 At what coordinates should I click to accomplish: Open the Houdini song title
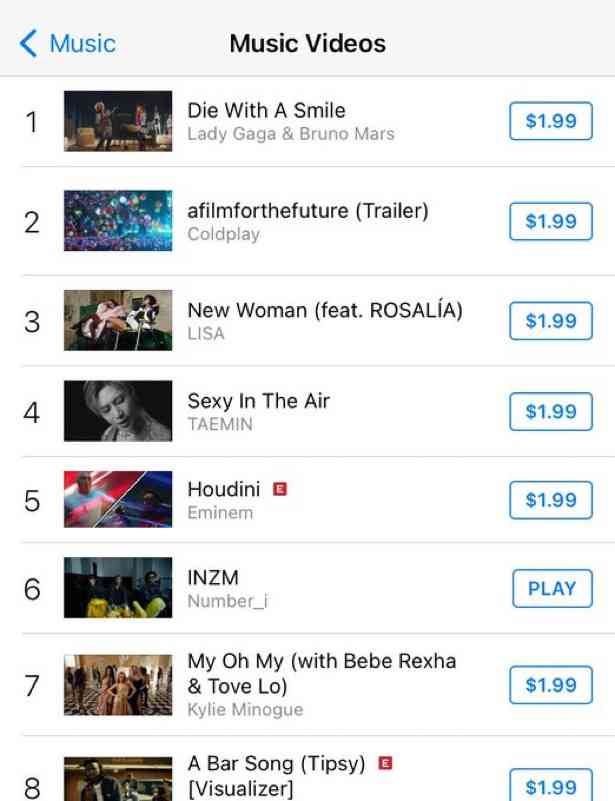[x=224, y=489]
